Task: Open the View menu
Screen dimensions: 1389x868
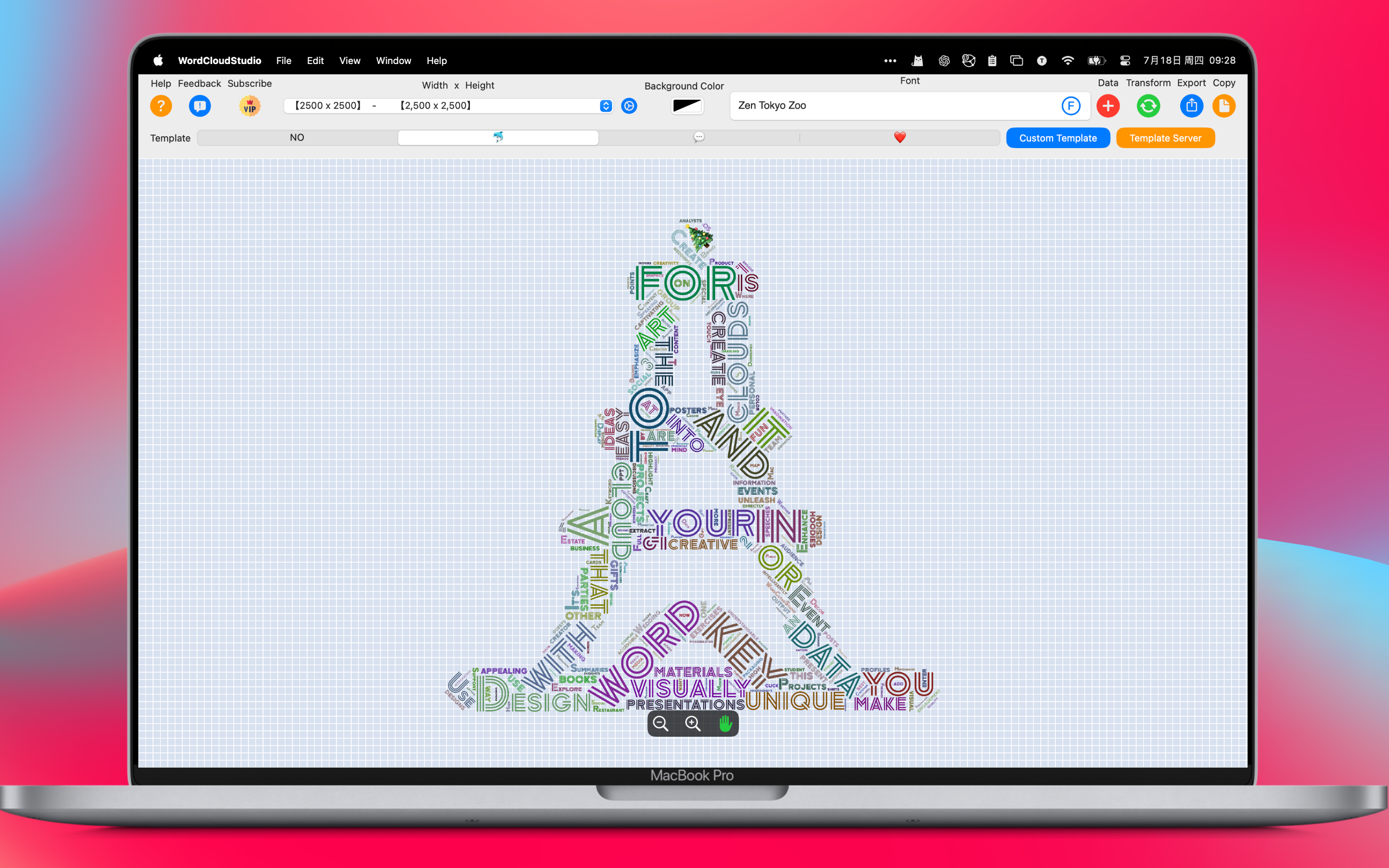Action: coord(349,60)
